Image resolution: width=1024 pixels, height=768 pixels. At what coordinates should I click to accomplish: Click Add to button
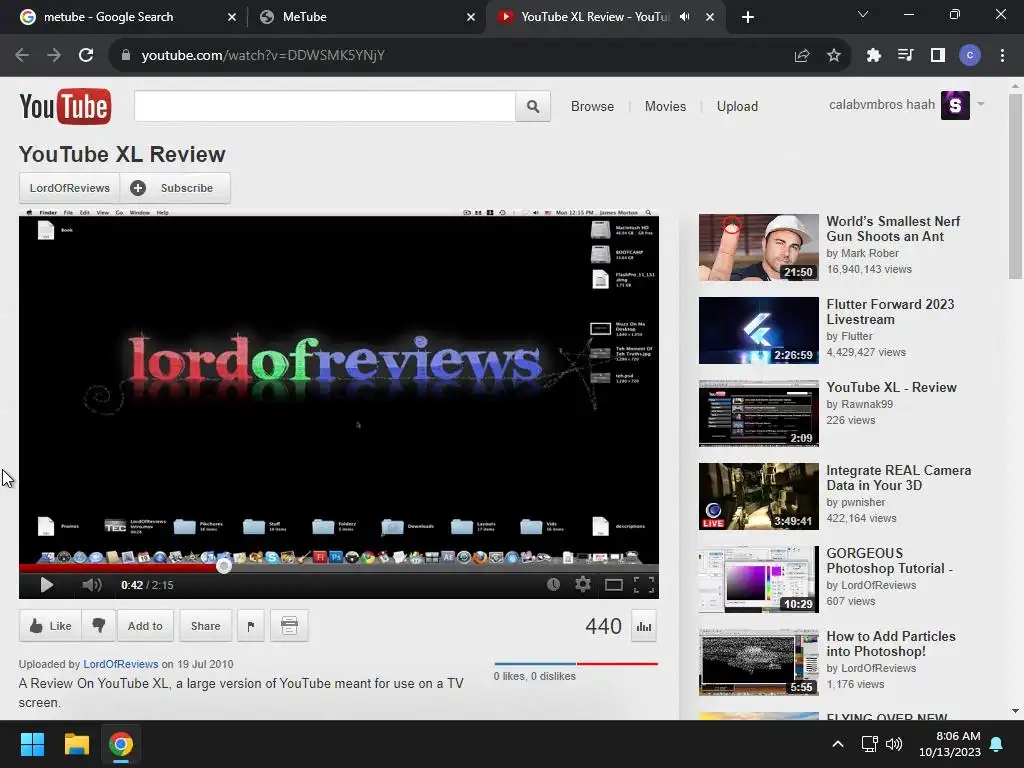click(x=145, y=626)
